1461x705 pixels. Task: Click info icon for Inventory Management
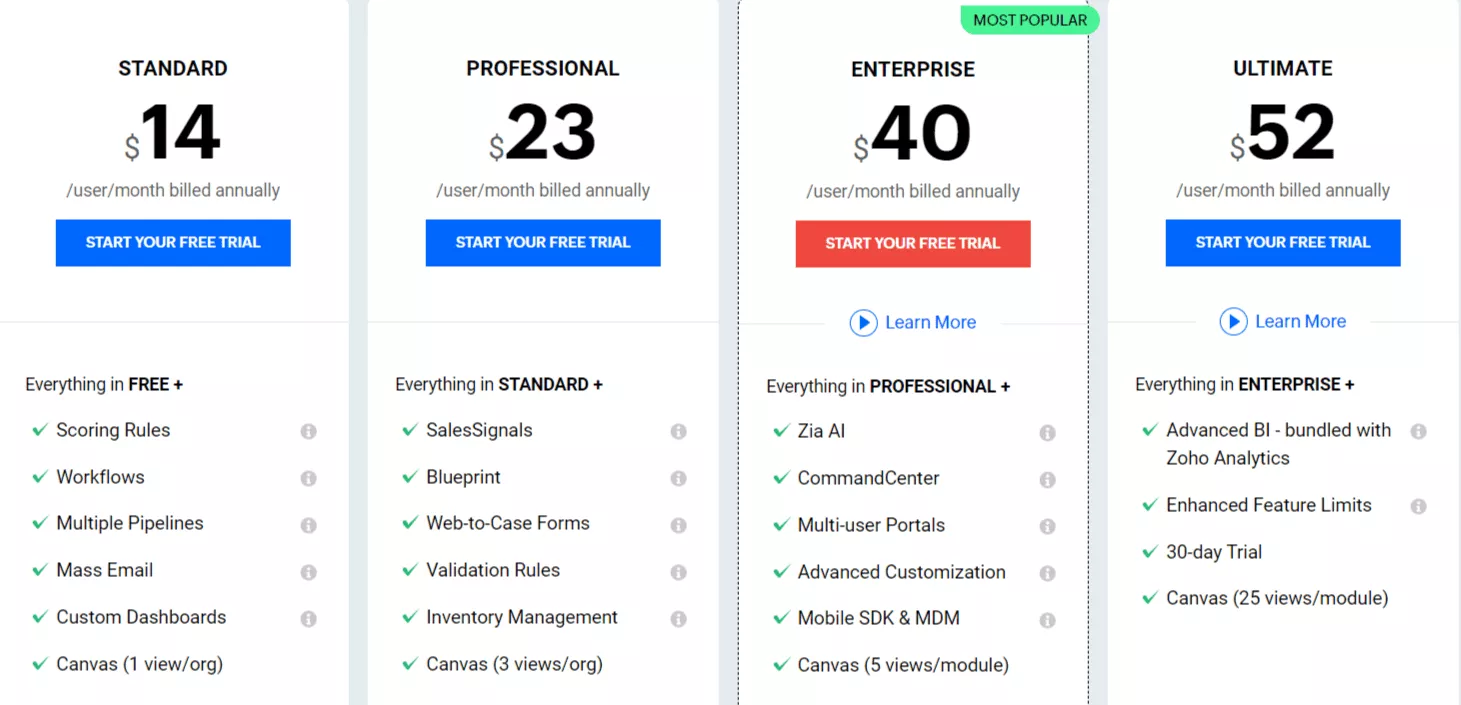click(679, 619)
